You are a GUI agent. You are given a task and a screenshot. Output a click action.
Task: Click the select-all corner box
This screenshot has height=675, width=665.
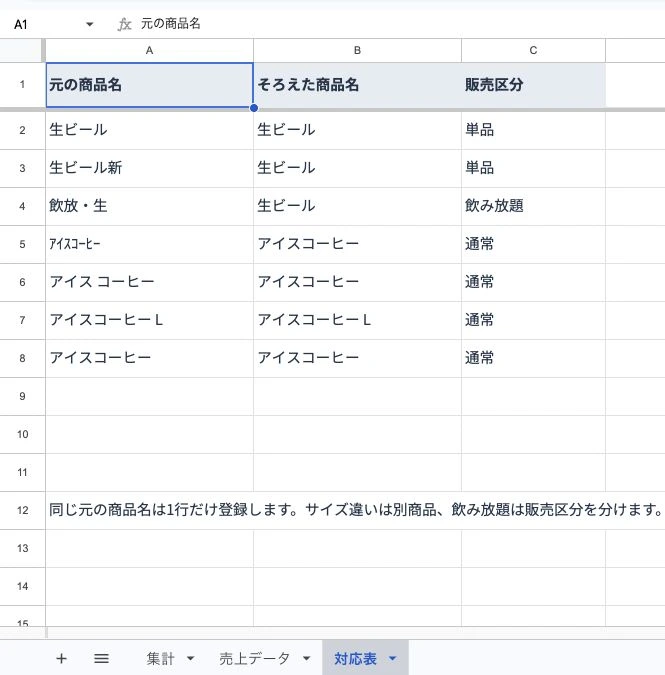[22, 50]
